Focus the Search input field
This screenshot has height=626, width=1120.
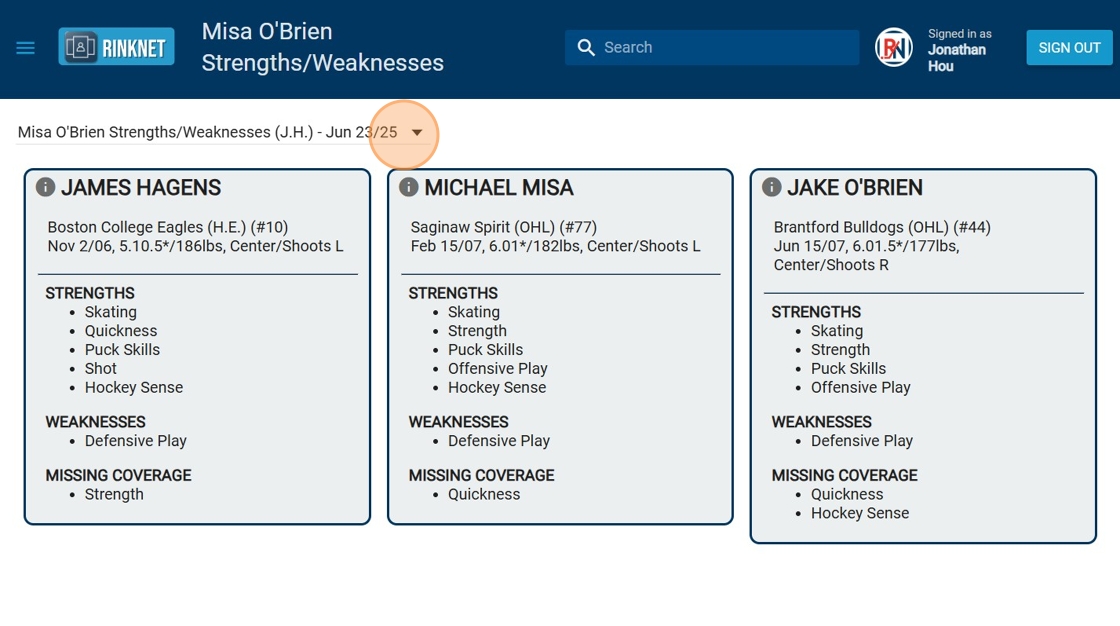tap(725, 47)
